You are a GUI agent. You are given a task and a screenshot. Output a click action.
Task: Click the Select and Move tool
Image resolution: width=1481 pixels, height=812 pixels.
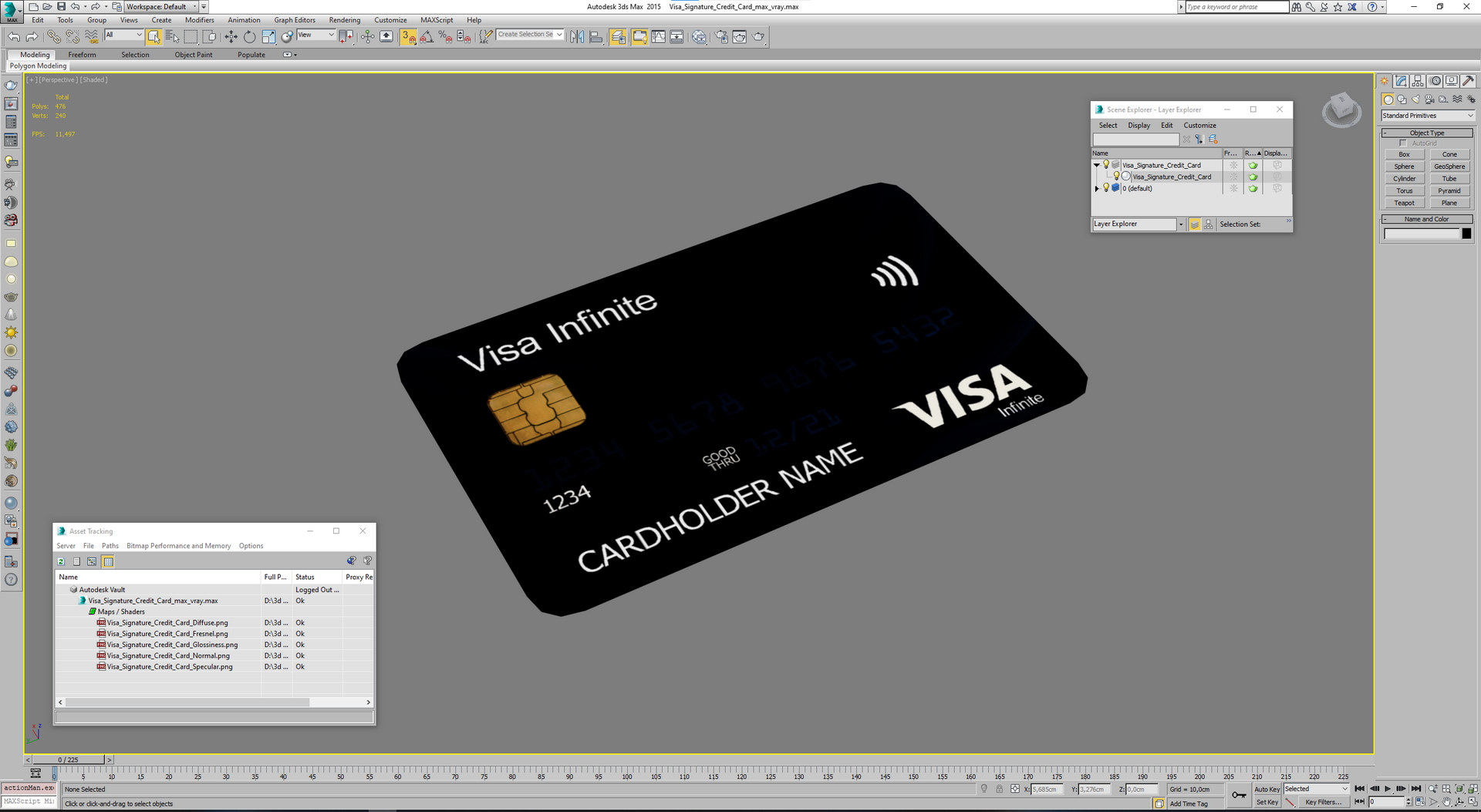231,36
